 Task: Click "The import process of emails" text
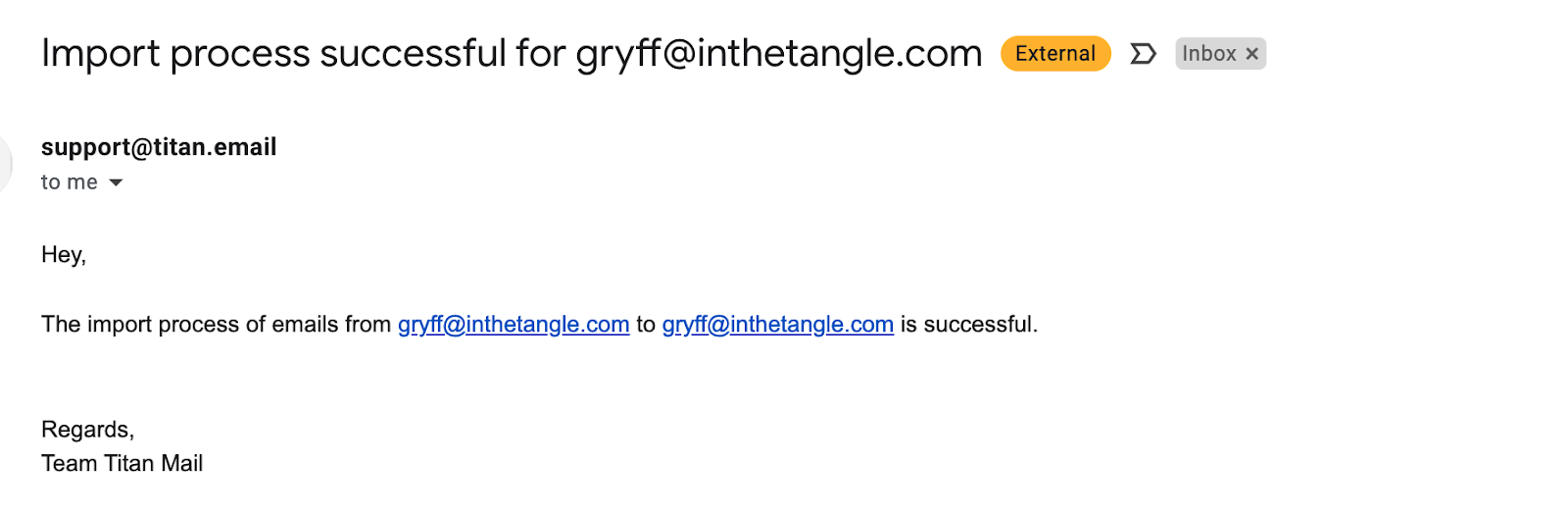[x=176, y=325]
